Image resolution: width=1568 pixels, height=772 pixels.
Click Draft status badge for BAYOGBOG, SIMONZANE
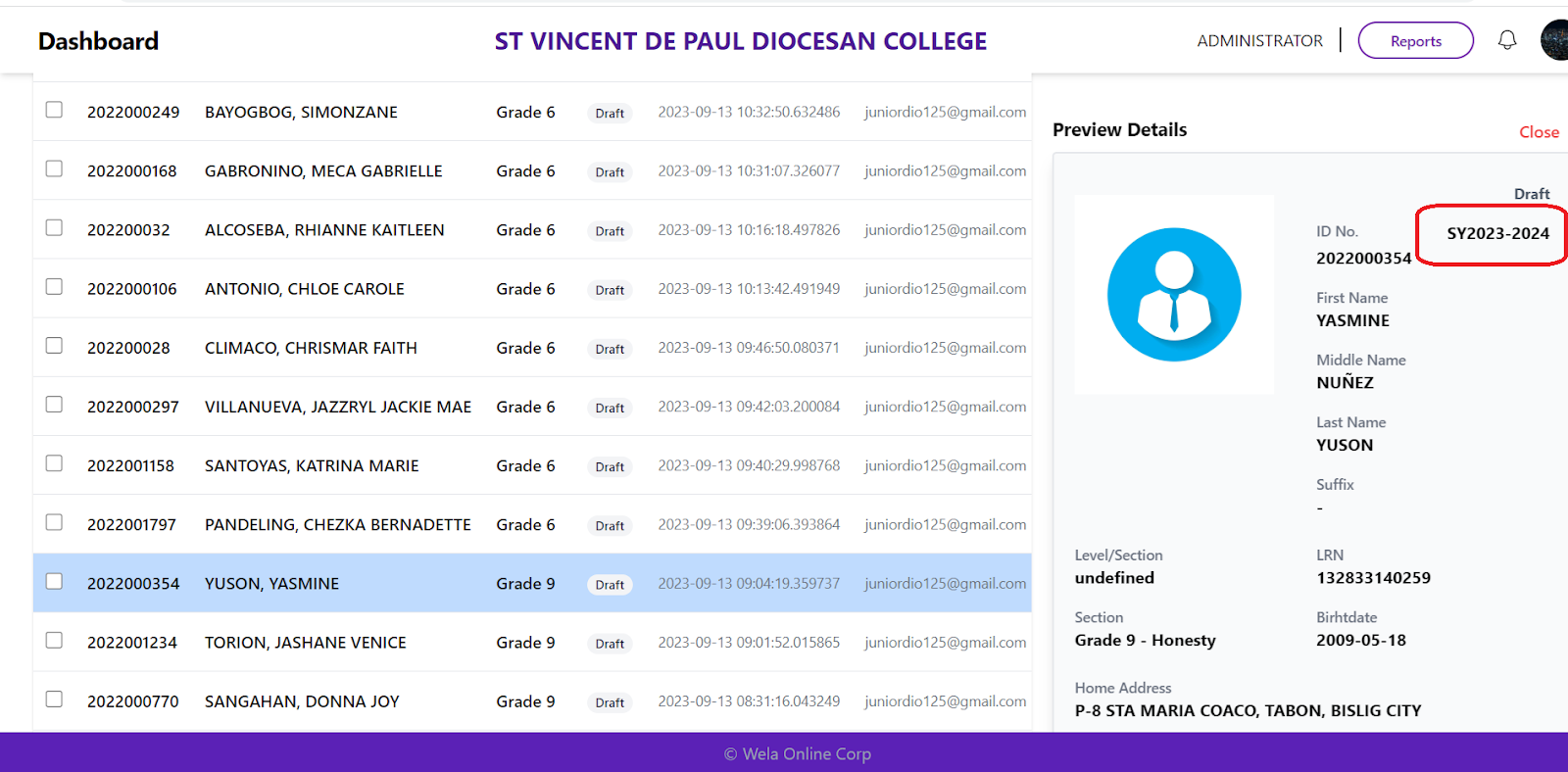pyautogui.click(x=610, y=114)
